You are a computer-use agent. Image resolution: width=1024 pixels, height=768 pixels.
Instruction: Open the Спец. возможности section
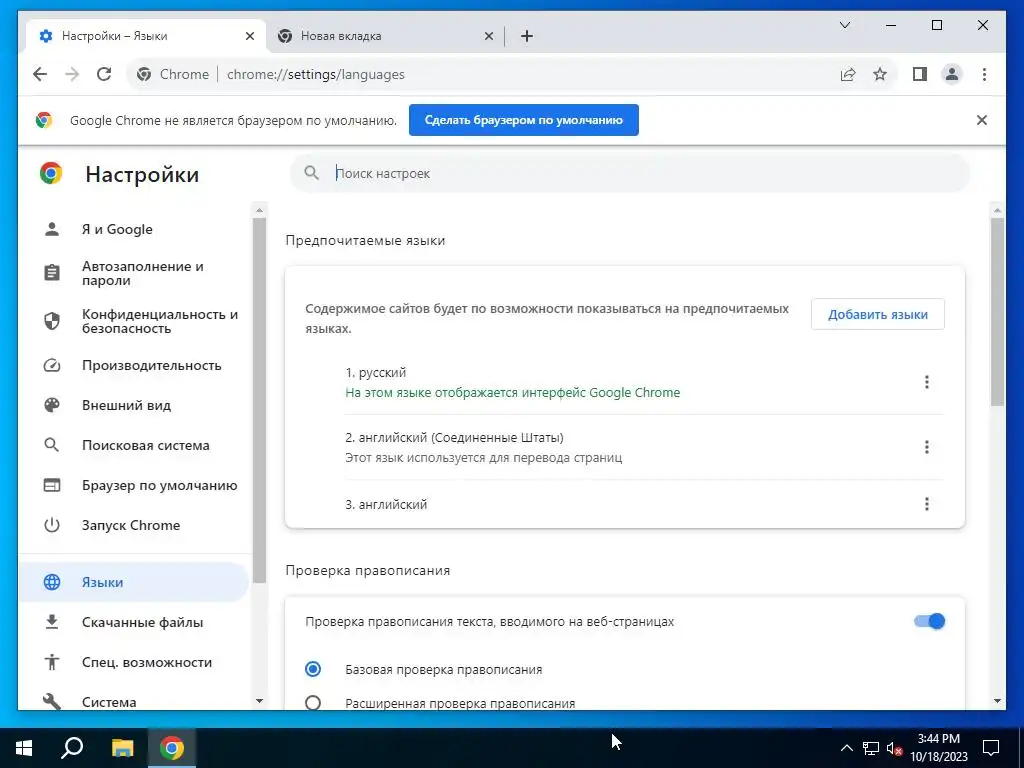point(133,662)
